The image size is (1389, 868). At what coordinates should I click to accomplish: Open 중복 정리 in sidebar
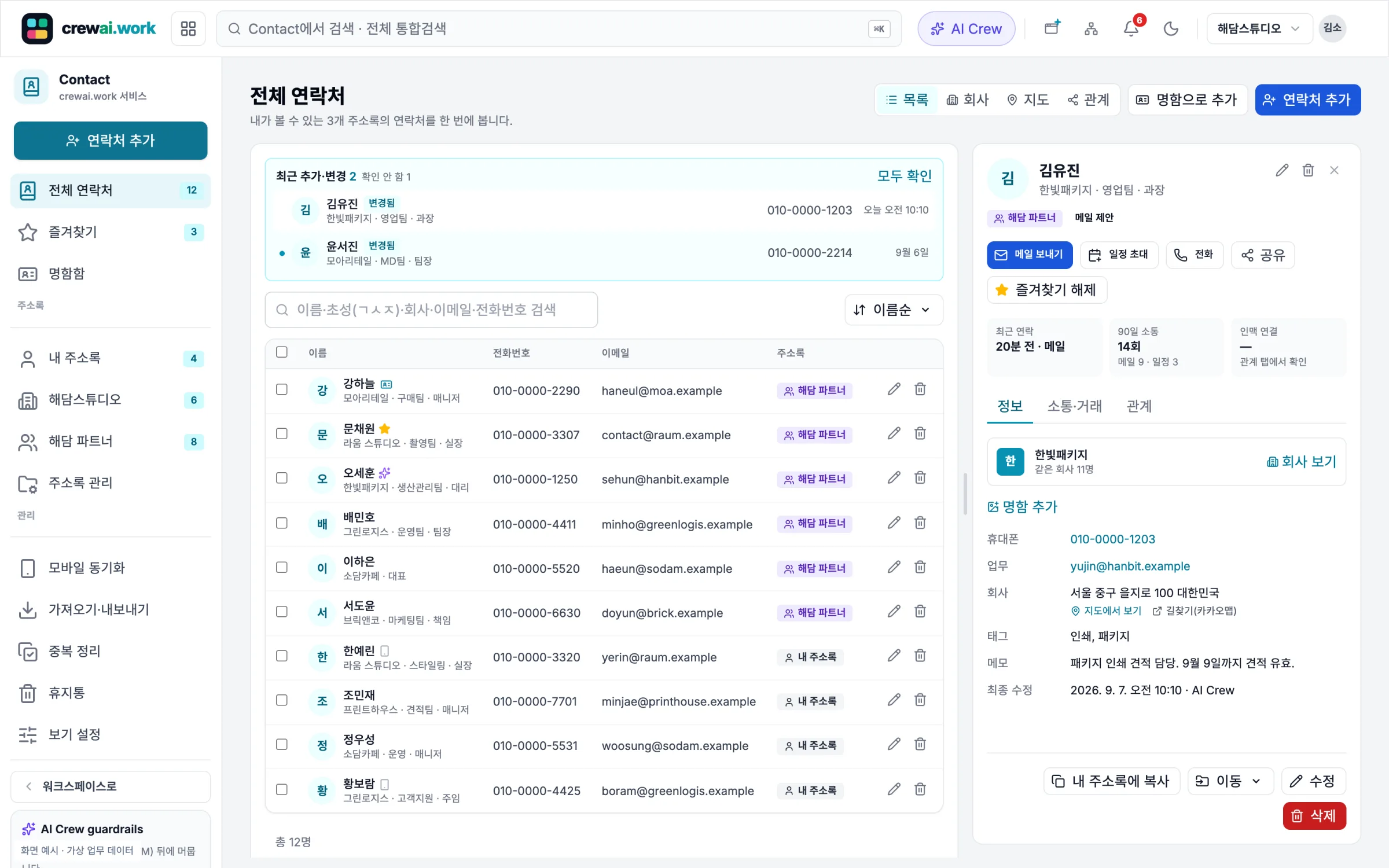(x=111, y=651)
